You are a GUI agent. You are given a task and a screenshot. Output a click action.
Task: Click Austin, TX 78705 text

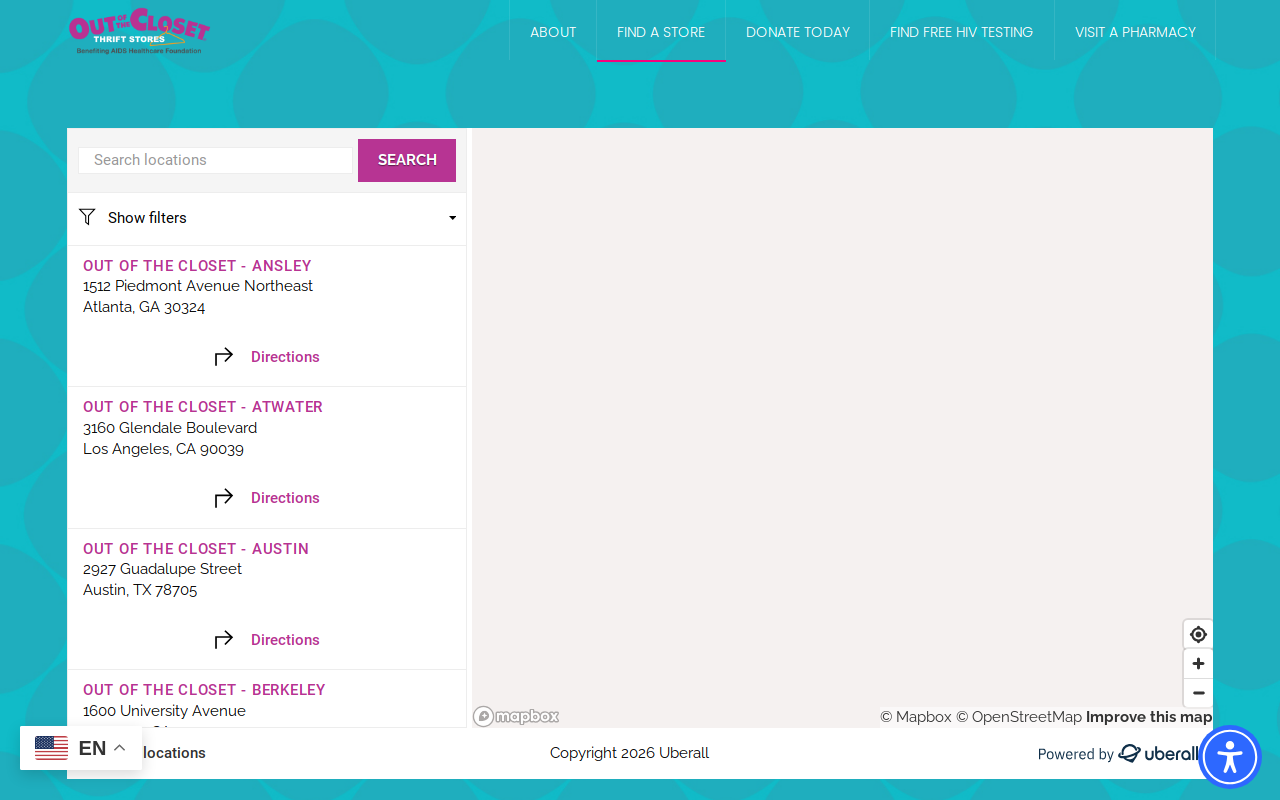(140, 590)
